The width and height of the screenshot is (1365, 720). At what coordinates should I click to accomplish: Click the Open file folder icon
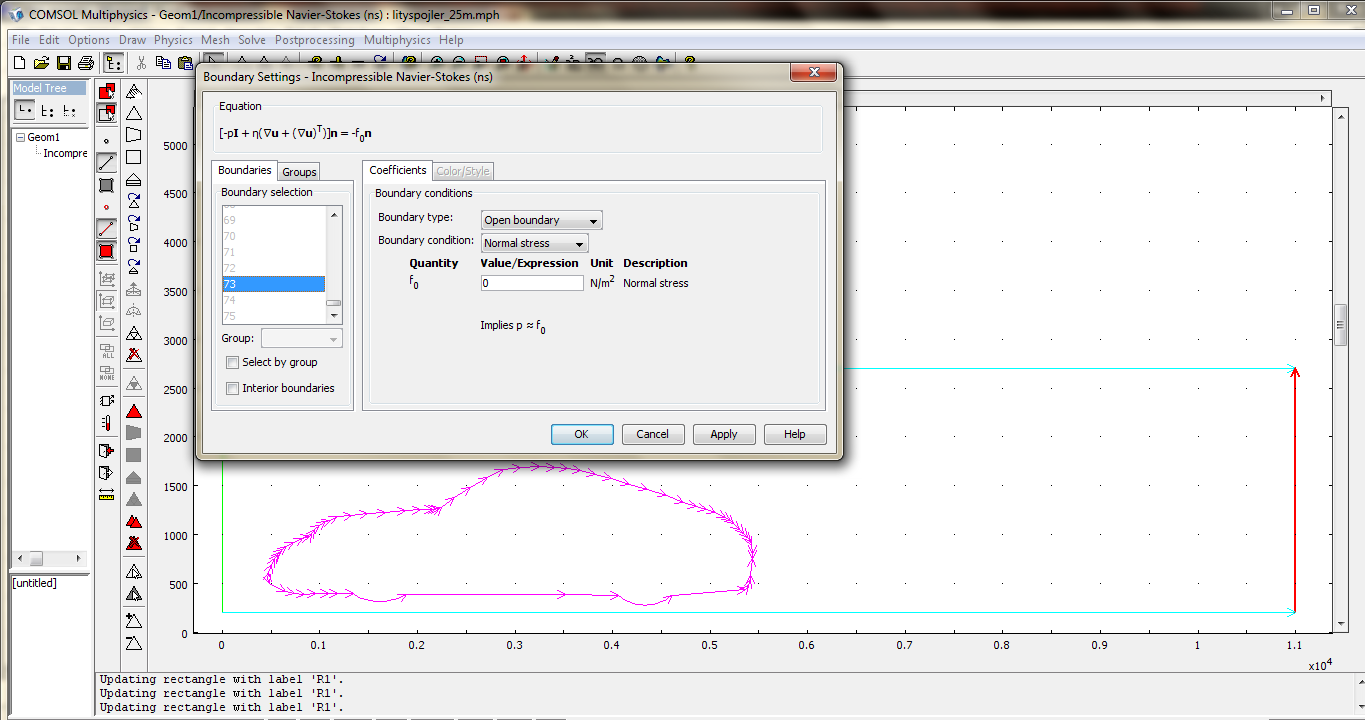coord(41,63)
